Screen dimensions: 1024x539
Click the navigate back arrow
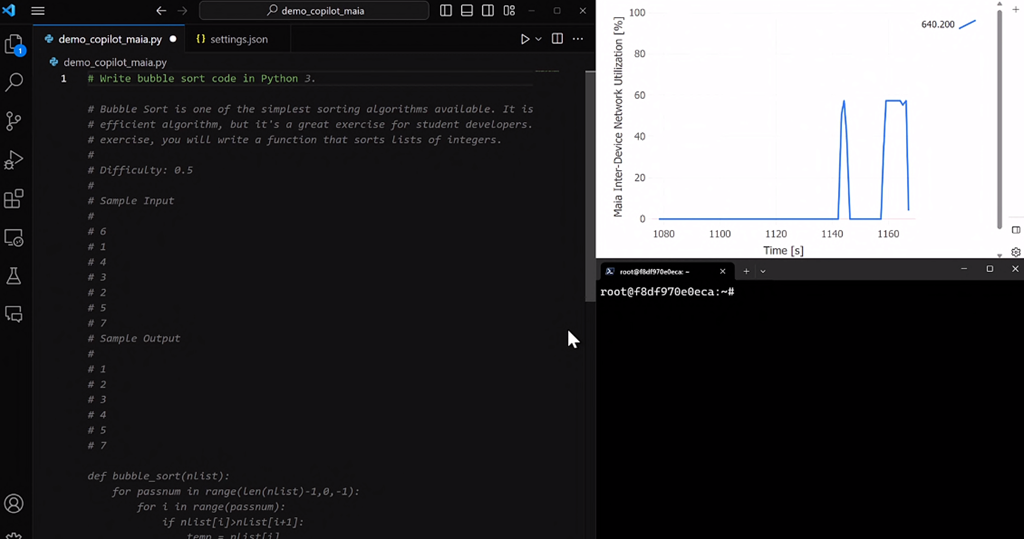[x=161, y=11]
